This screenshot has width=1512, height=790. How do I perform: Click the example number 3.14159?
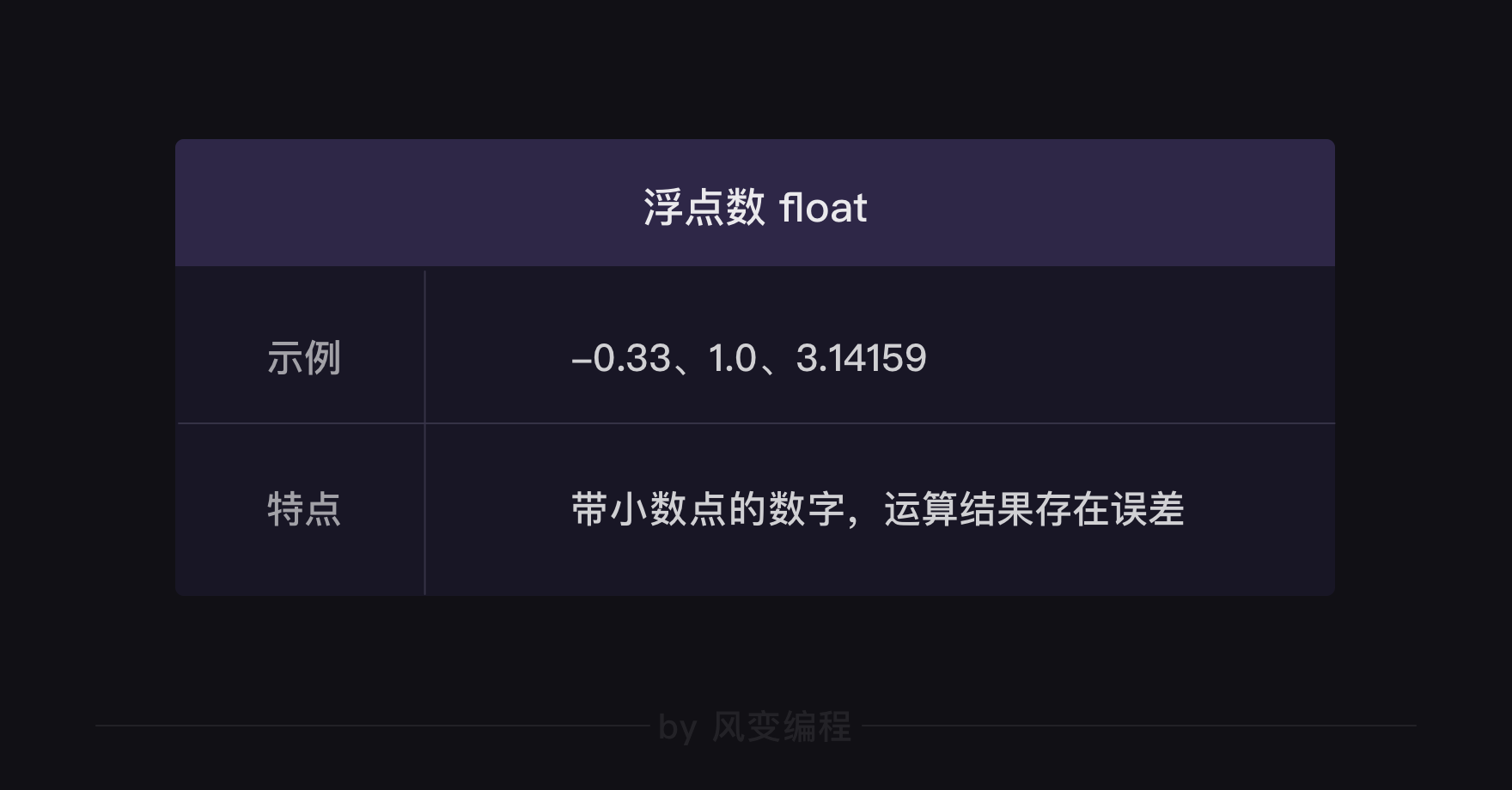tap(861, 358)
